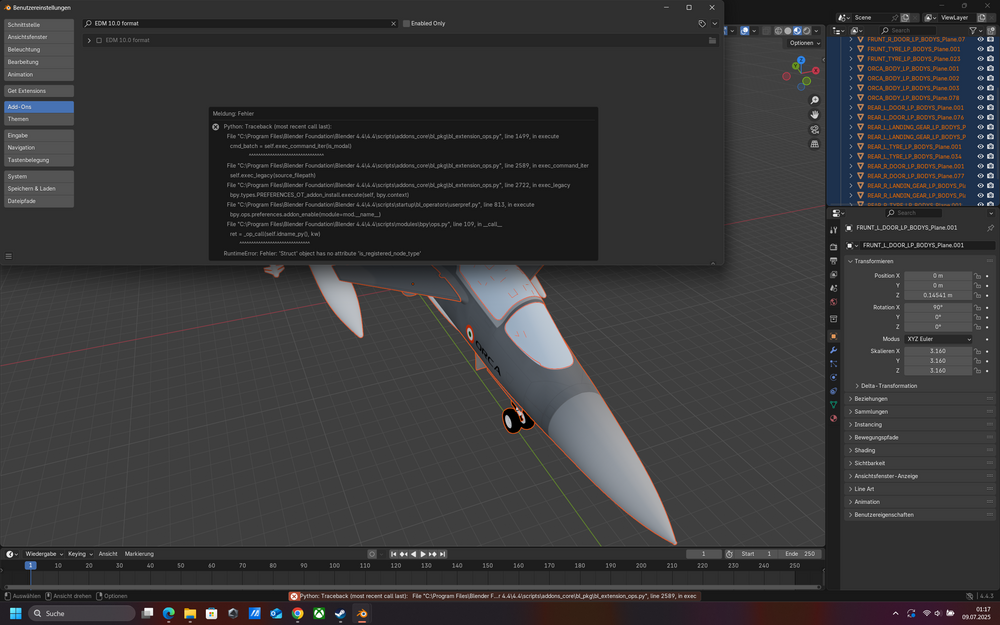Open the Modifiers wrench properties tab
The height and width of the screenshot is (625, 1000).
point(834,350)
